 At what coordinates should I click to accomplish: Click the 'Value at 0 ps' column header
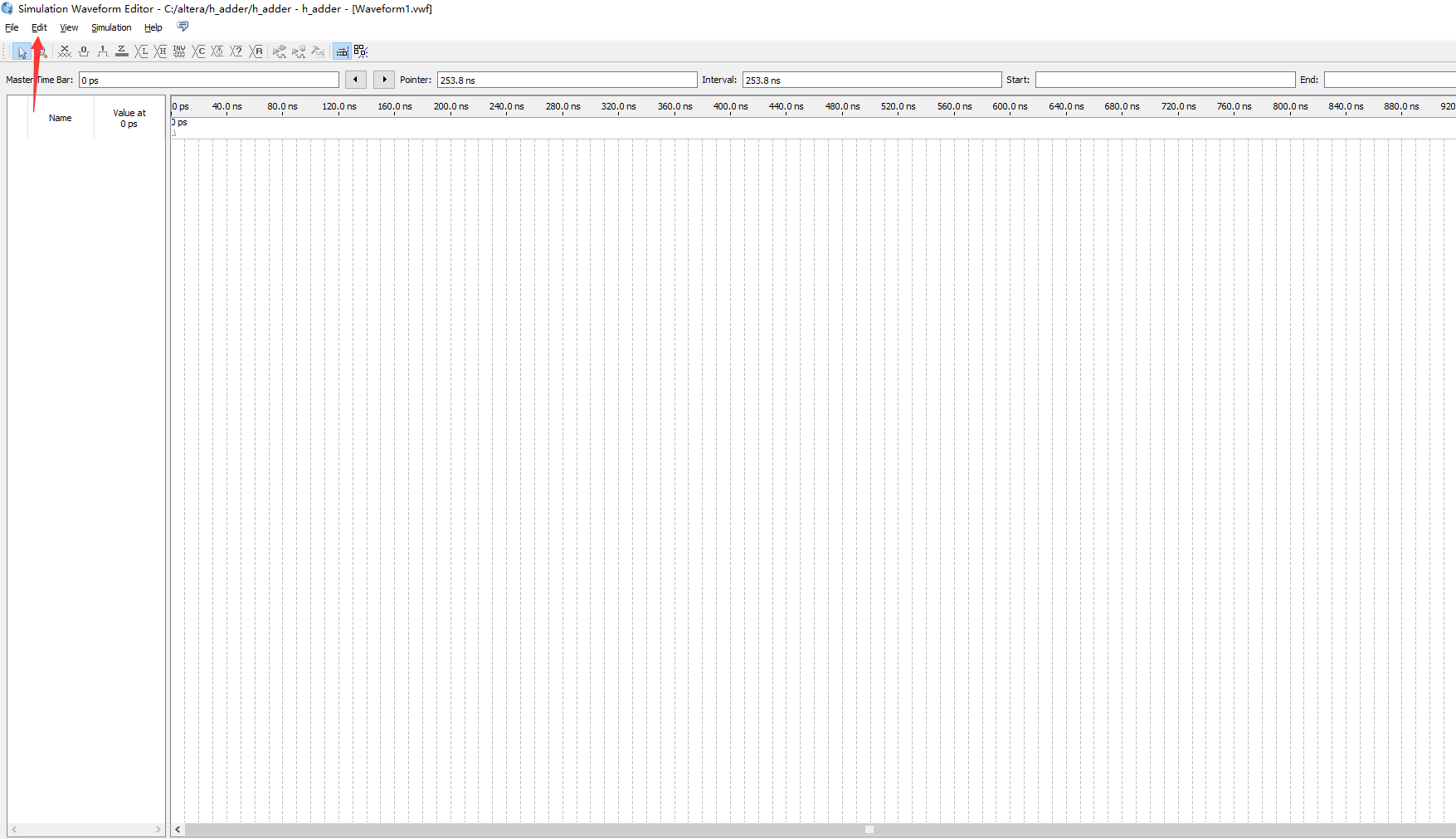point(129,118)
